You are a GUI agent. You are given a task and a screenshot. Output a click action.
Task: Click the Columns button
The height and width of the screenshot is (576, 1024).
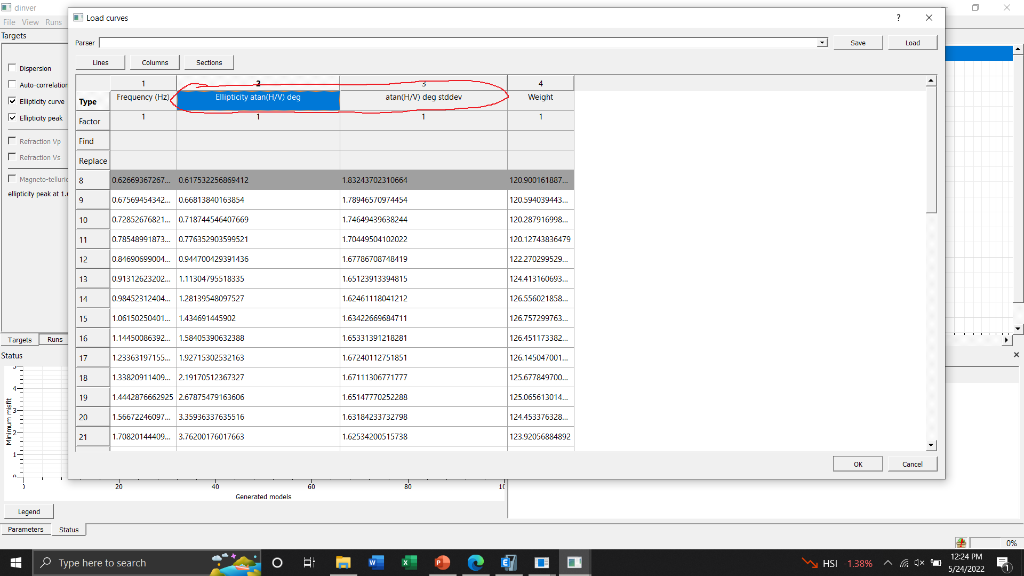tap(155, 62)
